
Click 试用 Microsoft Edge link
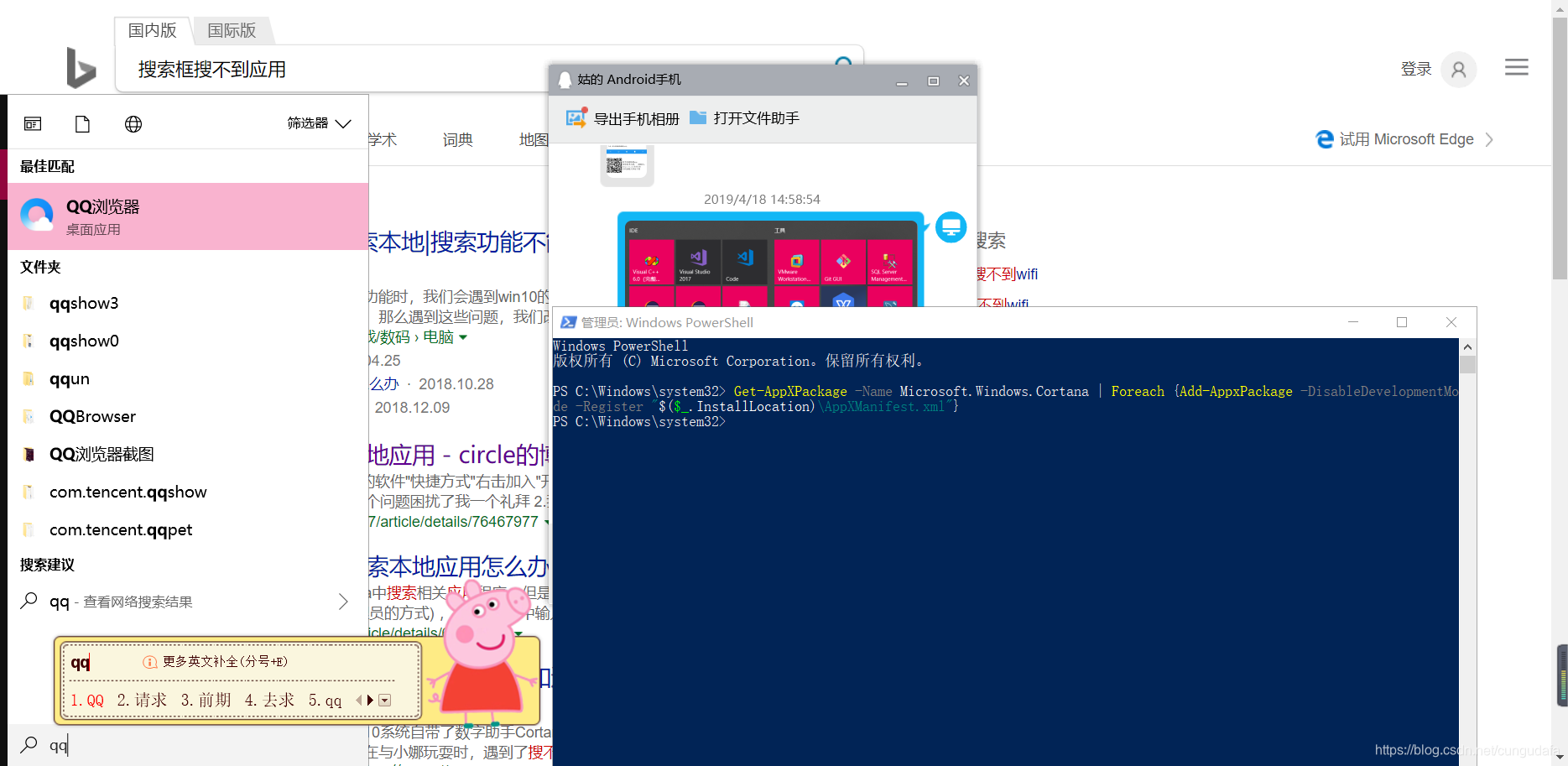click(1406, 139)
